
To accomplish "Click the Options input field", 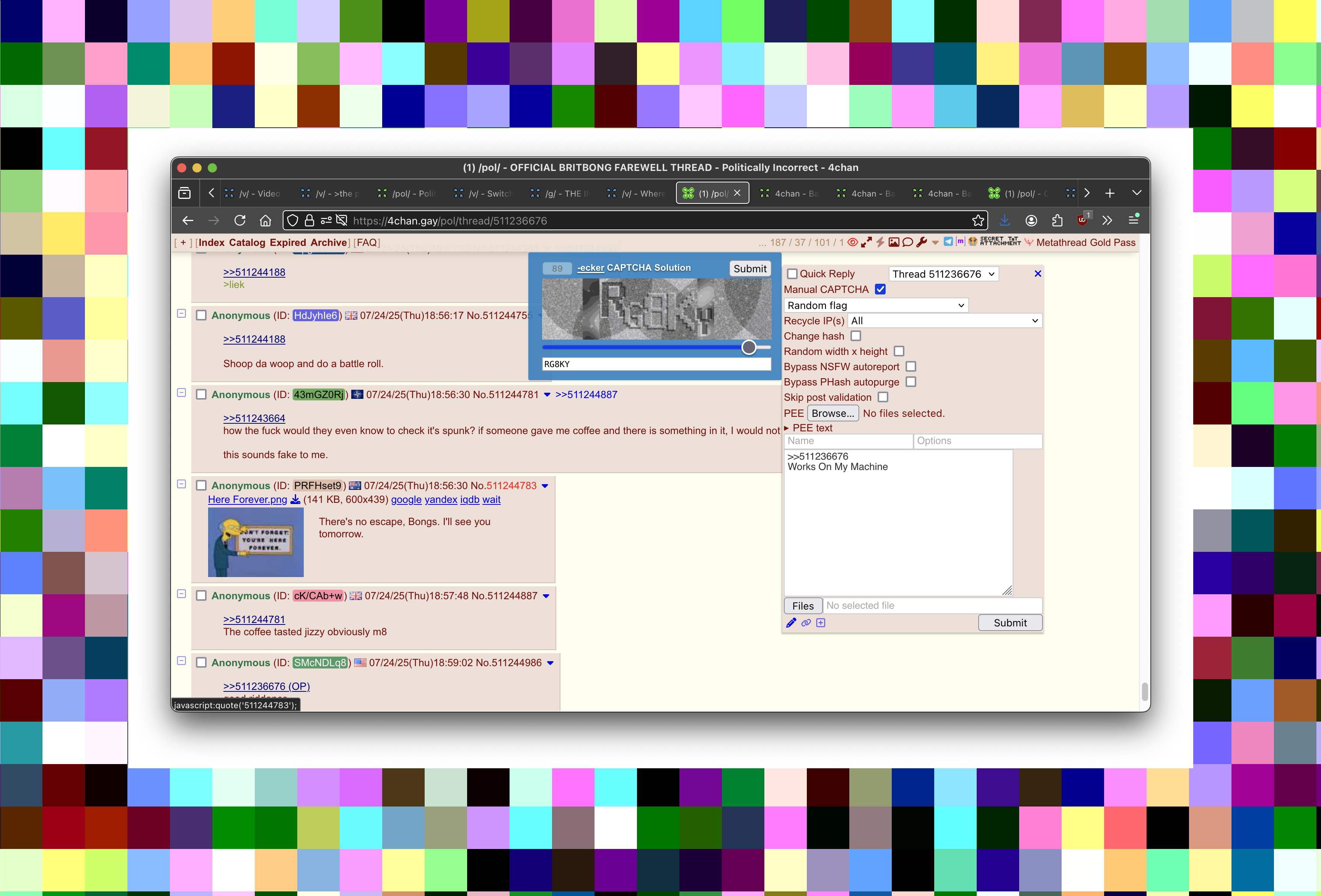I will (x=978, y=441).
